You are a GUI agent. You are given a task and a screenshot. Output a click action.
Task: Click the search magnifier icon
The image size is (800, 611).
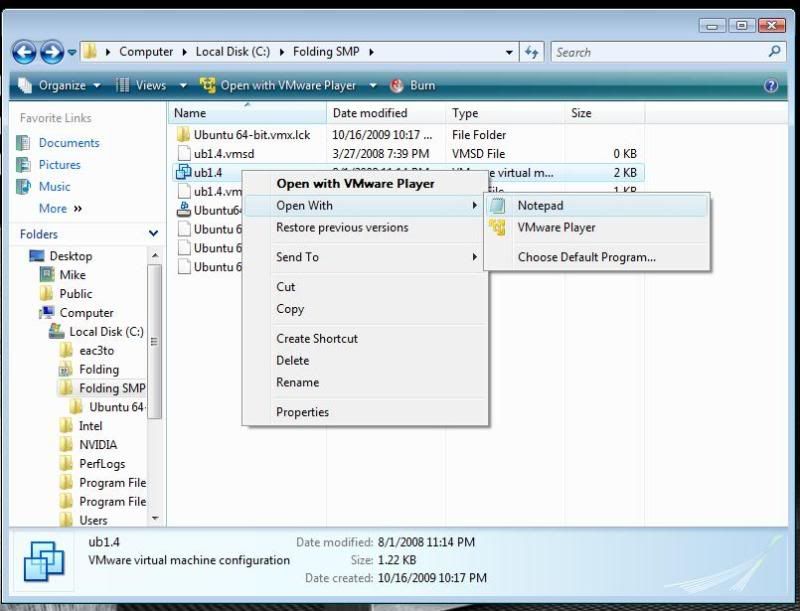tap(775, 52)
